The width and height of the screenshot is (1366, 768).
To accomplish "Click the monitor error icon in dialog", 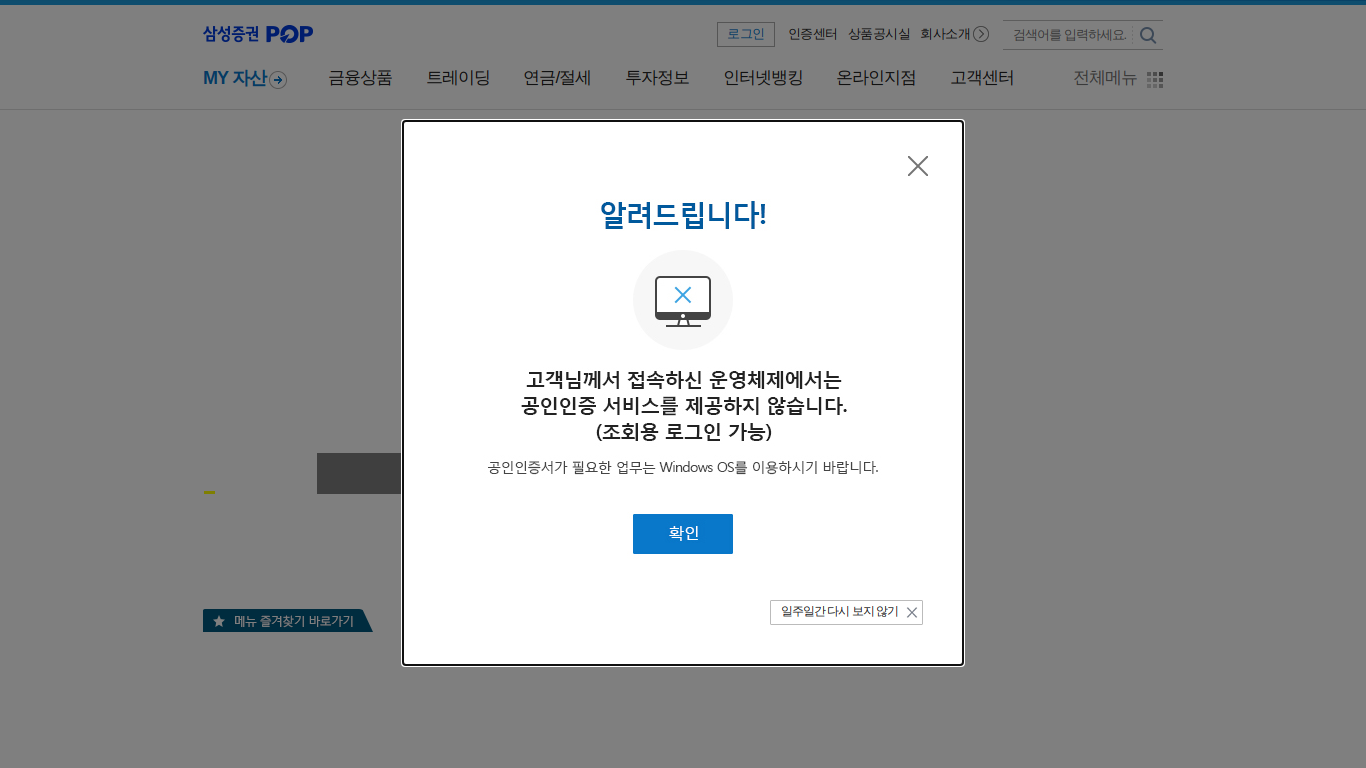I will (683, 301).
